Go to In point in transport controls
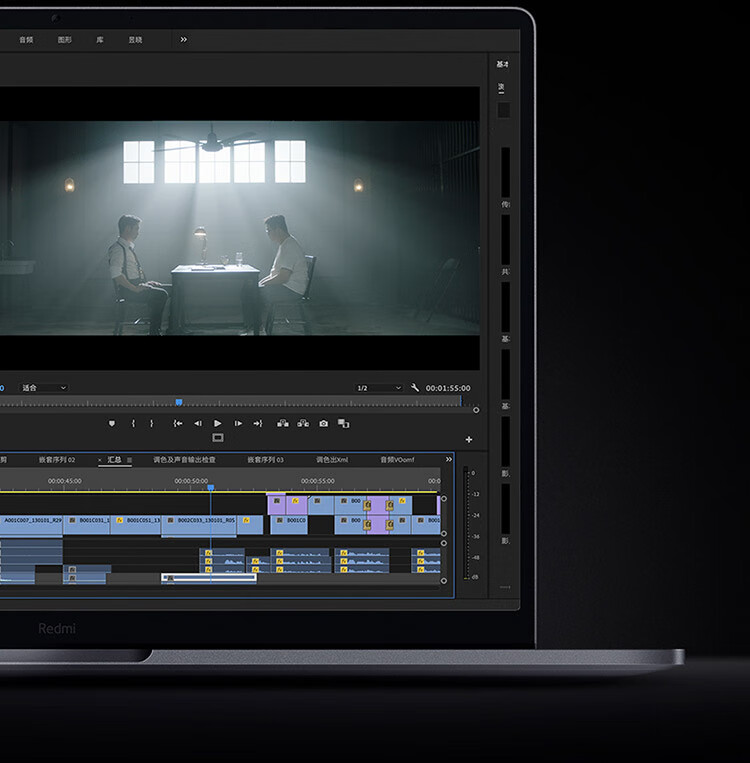The width and height of the screenshot is (750, 763). coord(178,423)
